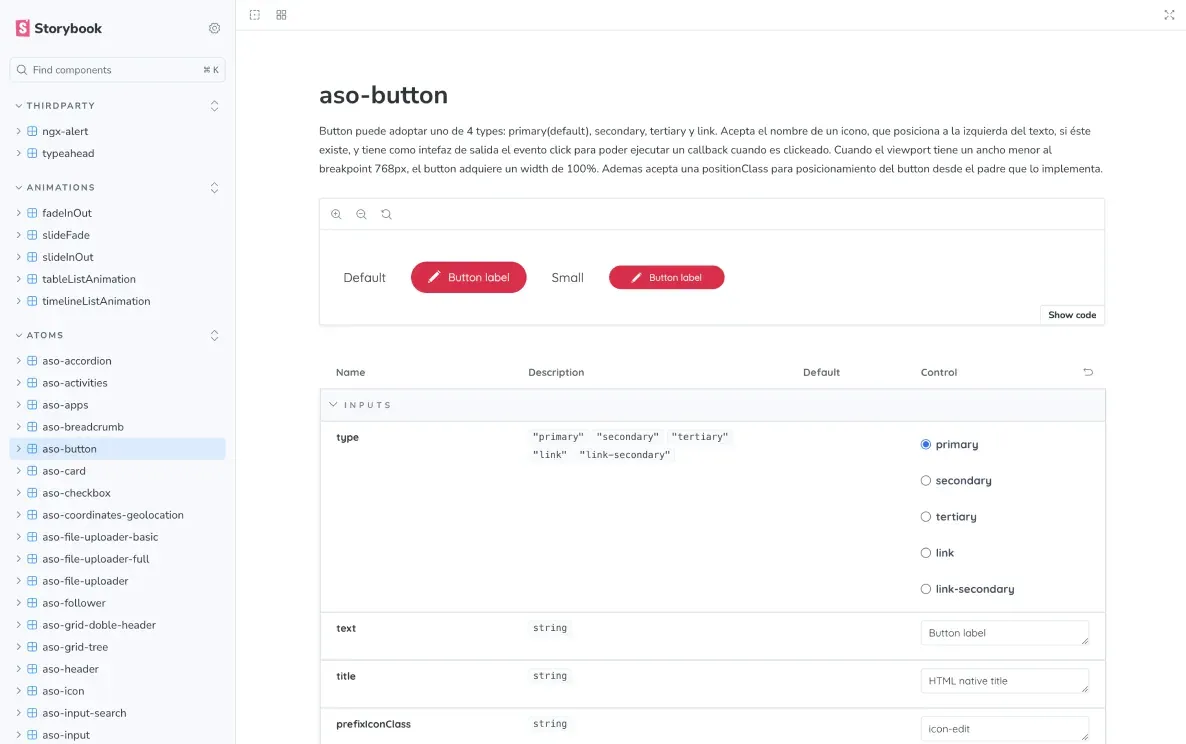This screenshot has height=744, width=1186.
Task: Collapse the ATOMS sidebar group
Action: point(39,335)
